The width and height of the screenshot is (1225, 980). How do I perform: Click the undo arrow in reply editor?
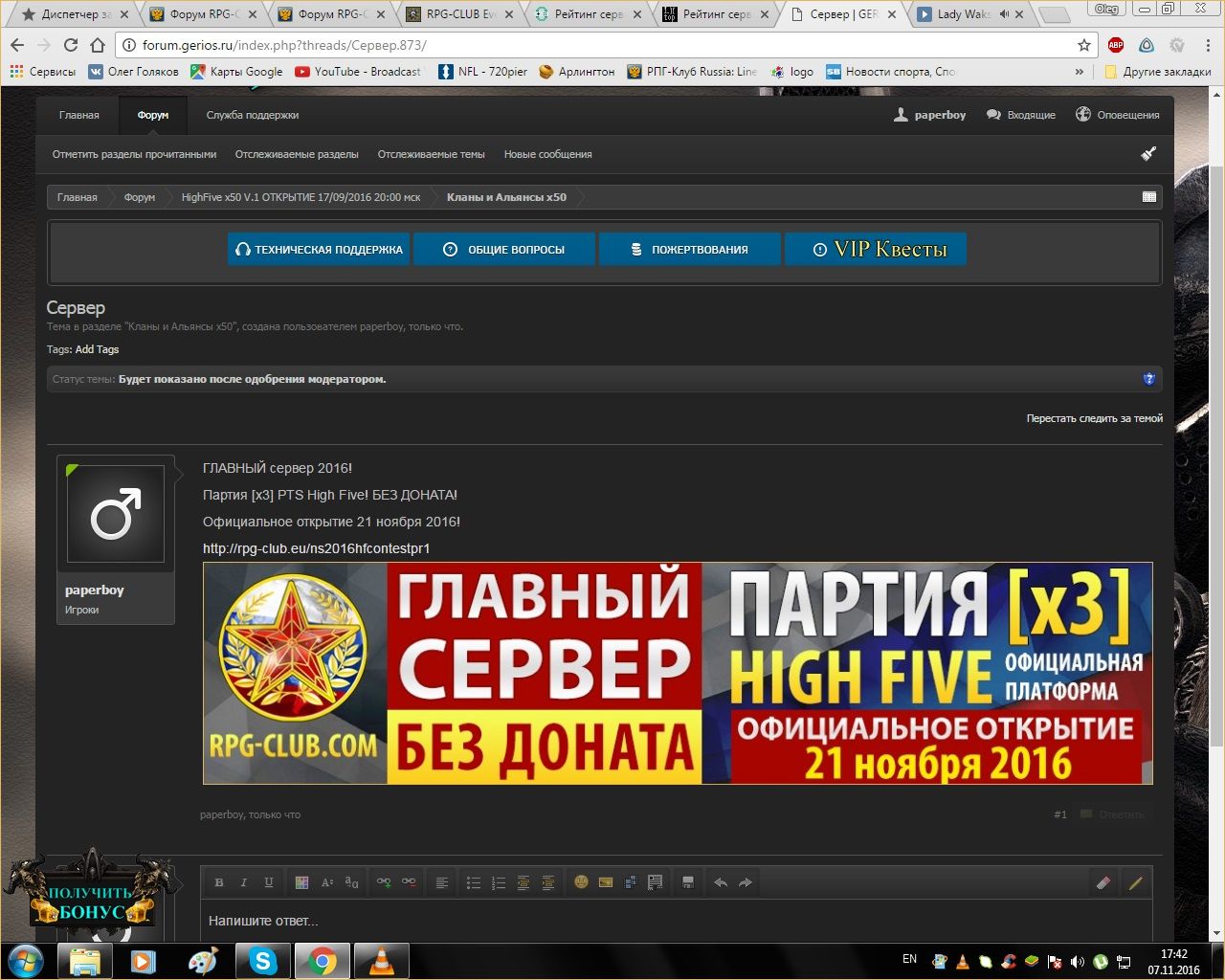point(721,882)
